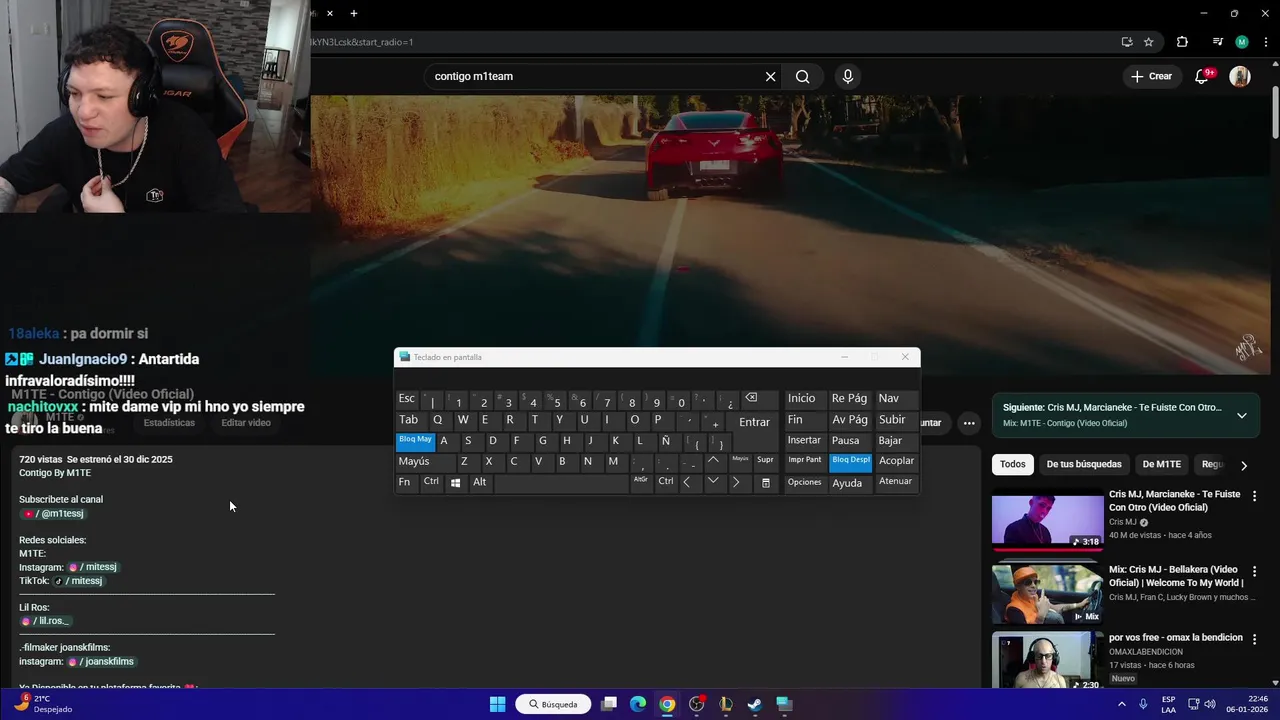Image resolution: width=1280 pixels, height=720 pixels.
Task: Open options for por vos free video
Action: [x=1254, y=638]
